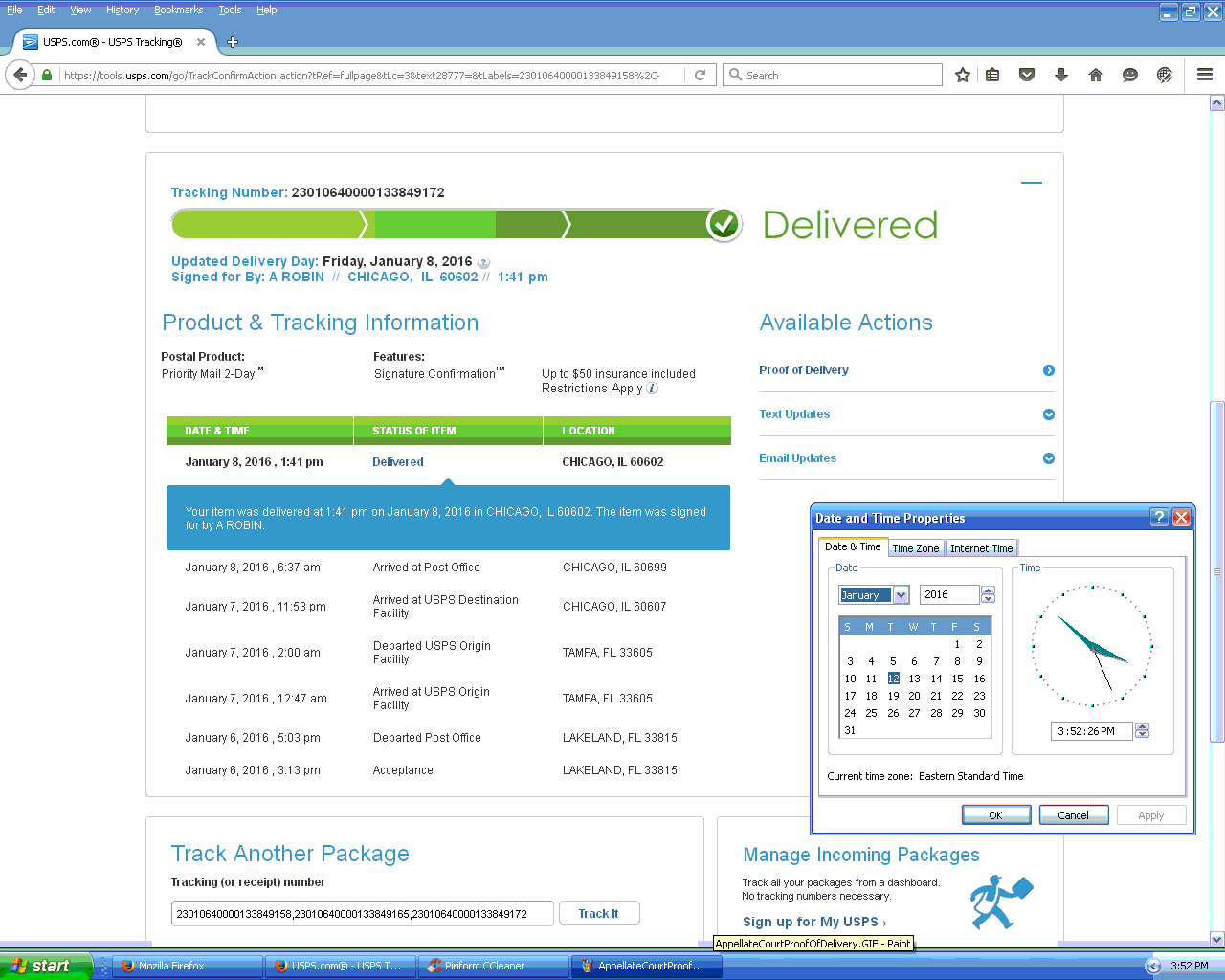The image size is (1225, 980).
Task: Open the Pocket icon in toolbar
Action: [1027, 75]
